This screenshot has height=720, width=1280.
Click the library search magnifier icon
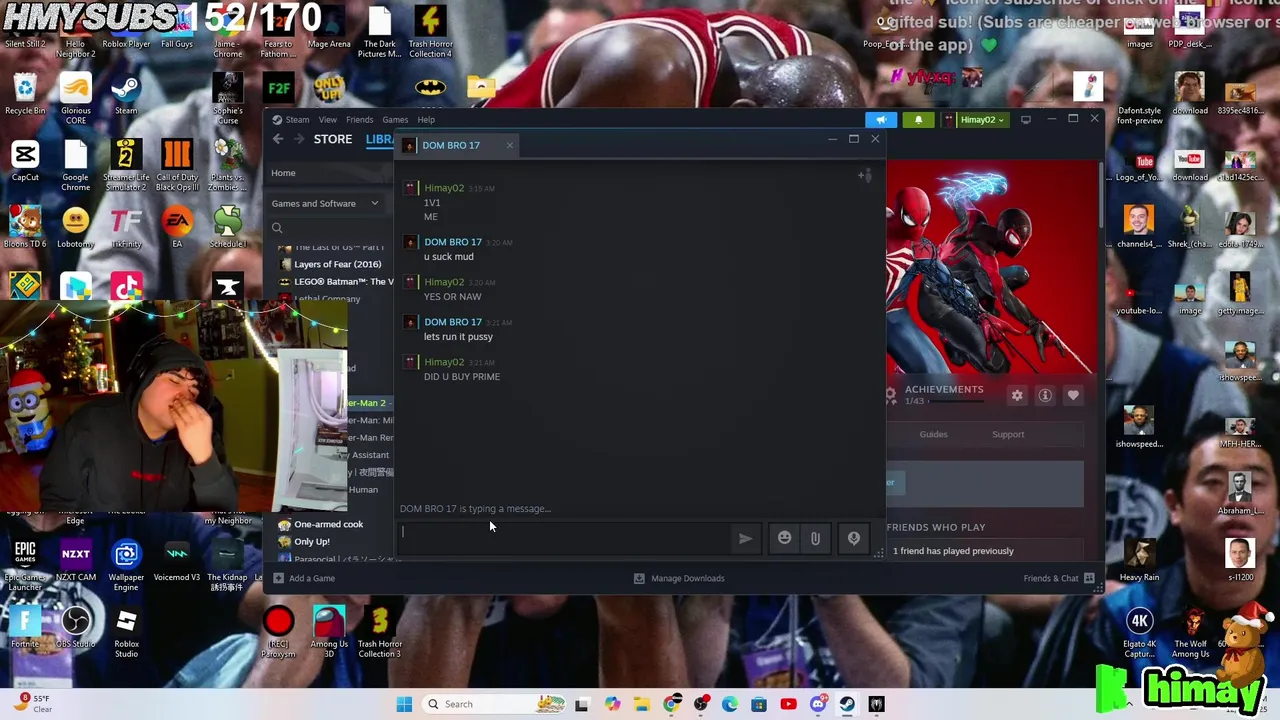pos(277,228)
